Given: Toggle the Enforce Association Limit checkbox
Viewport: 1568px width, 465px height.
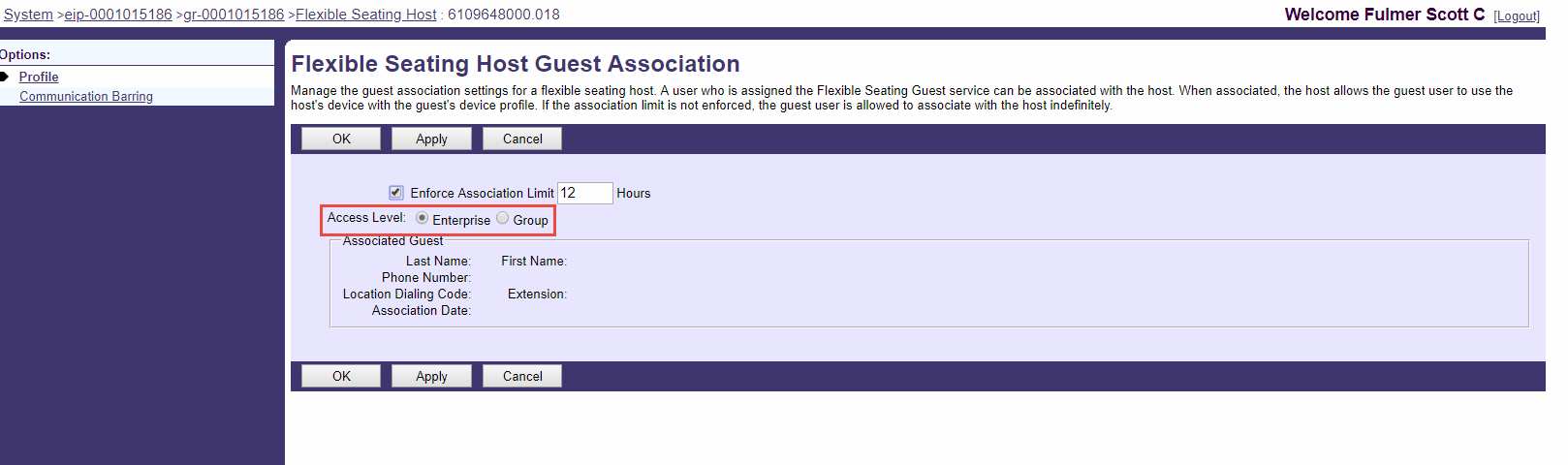Looking at the screenshot, I should point(396,193).
